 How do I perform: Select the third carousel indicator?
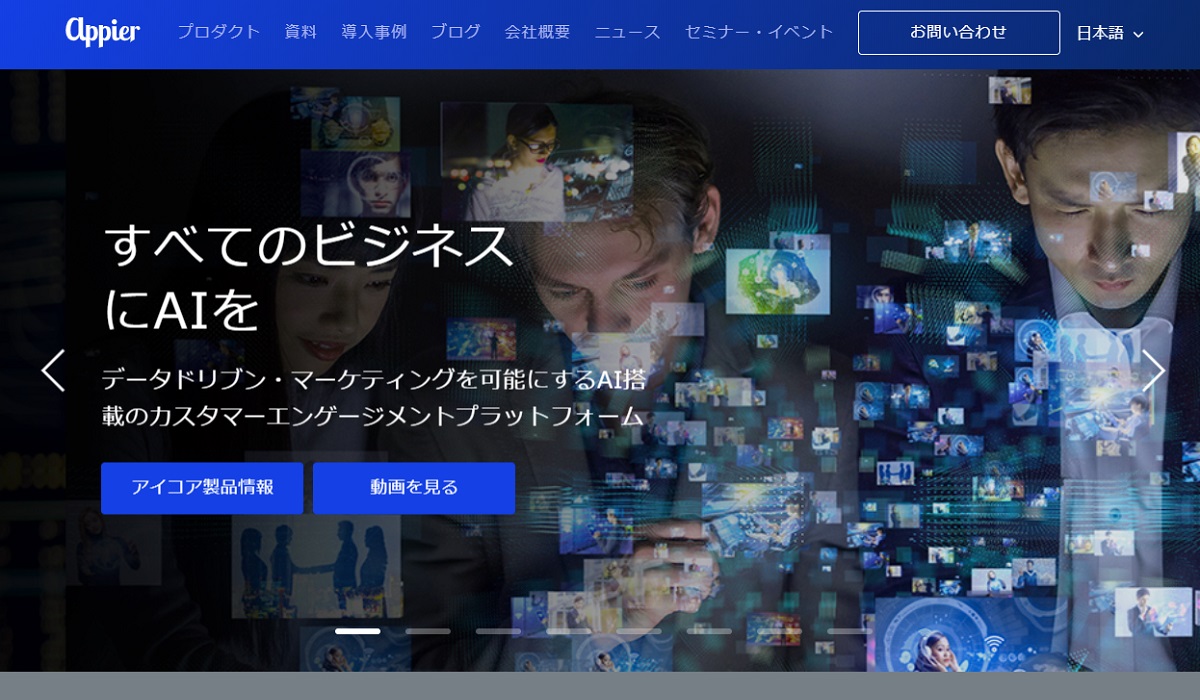click(498, 631)
